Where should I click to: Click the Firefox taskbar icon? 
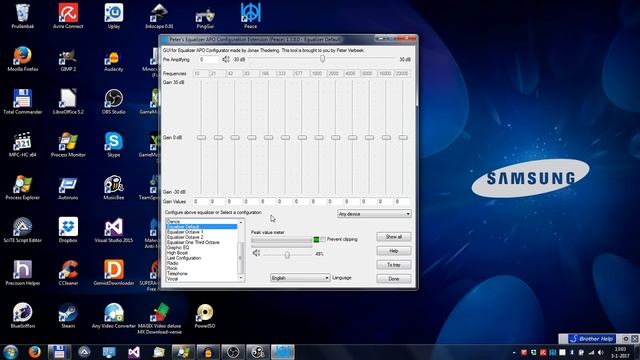point(35,351)
